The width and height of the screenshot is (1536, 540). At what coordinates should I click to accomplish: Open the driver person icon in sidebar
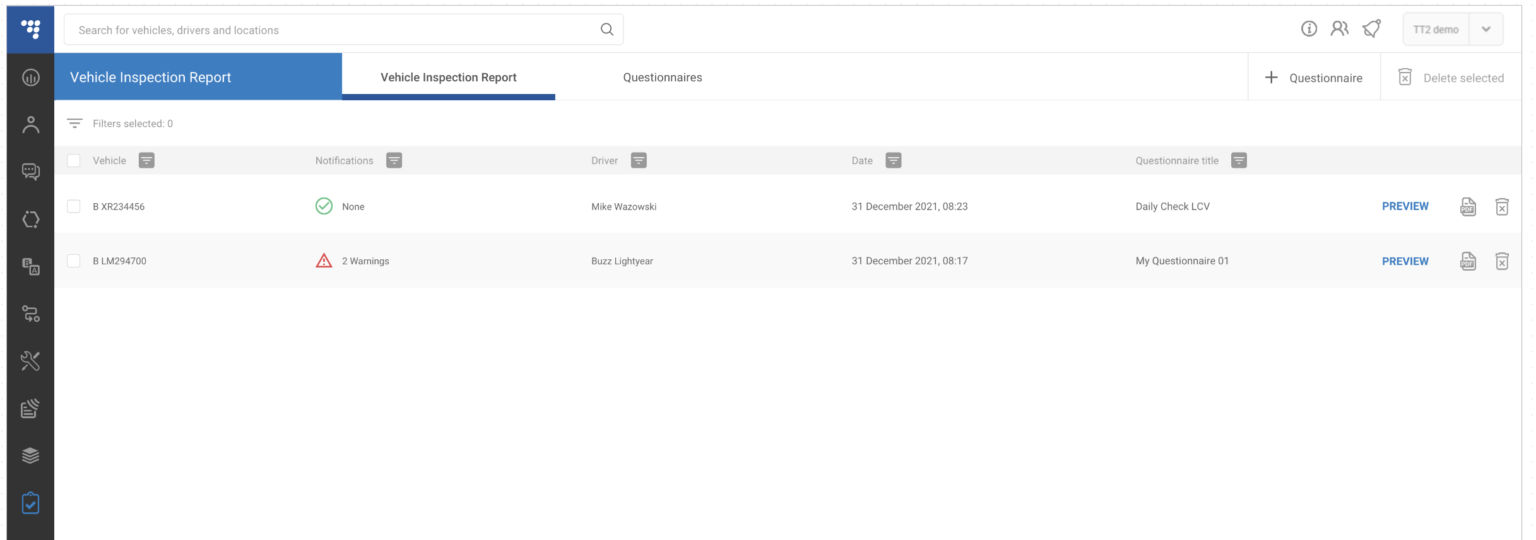point(31,125)
